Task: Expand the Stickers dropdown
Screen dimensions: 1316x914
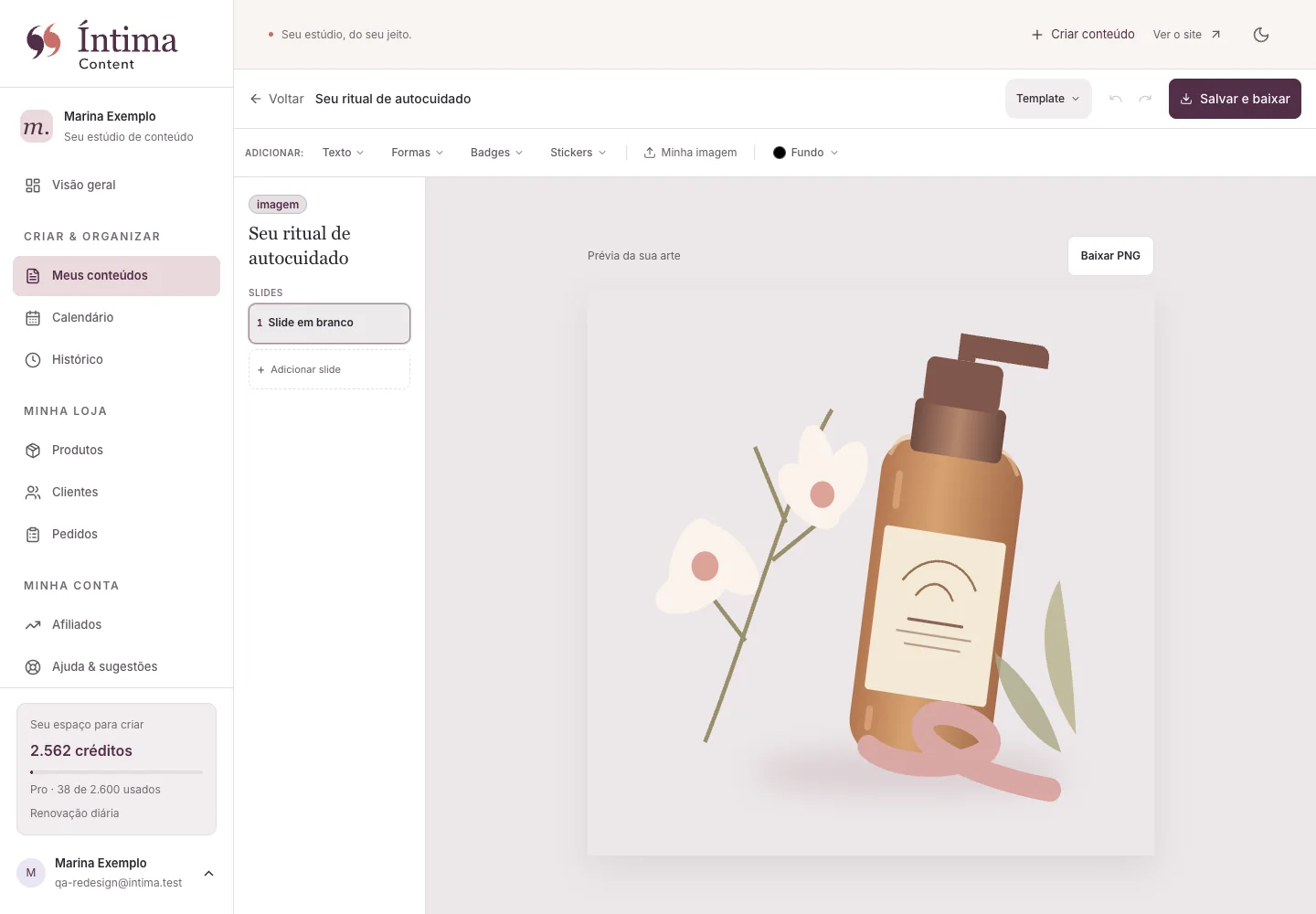Action: (578, 153)
